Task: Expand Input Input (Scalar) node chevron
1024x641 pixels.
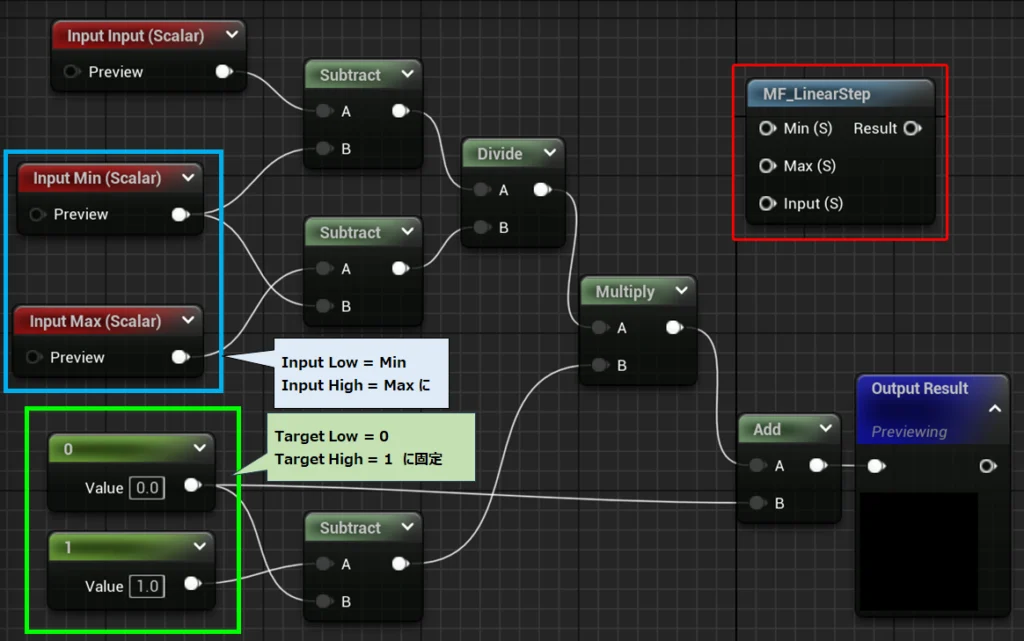Action: 232,35
